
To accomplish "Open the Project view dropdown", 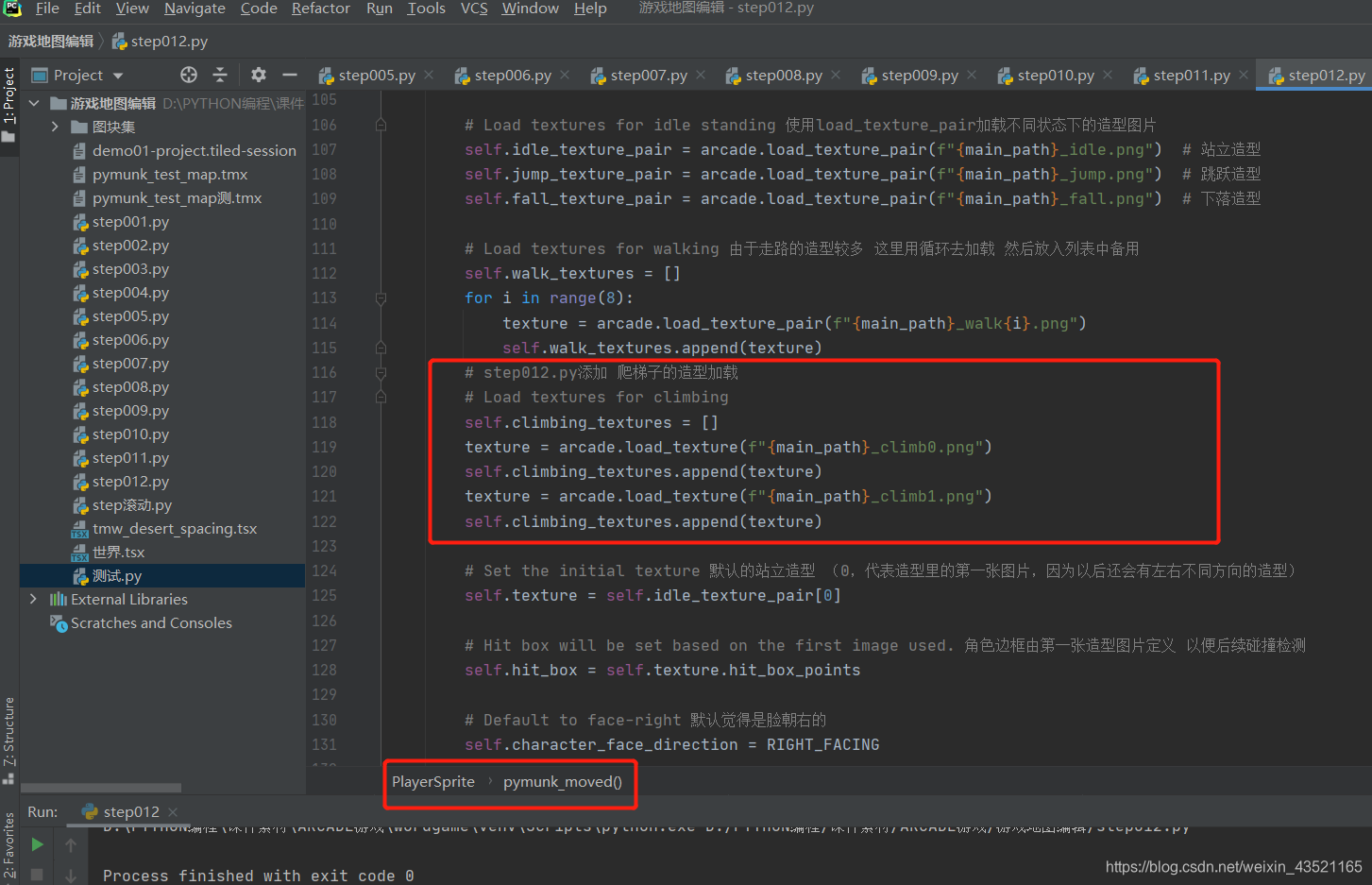I will click(x=118, y=76).
